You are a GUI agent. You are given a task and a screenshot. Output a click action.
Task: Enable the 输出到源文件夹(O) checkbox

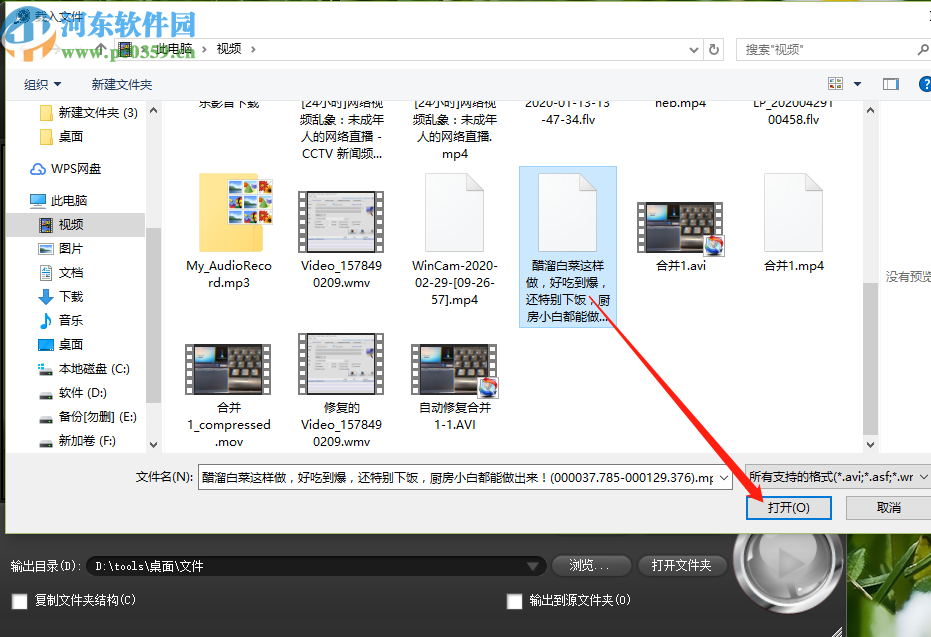click(514, 602)
